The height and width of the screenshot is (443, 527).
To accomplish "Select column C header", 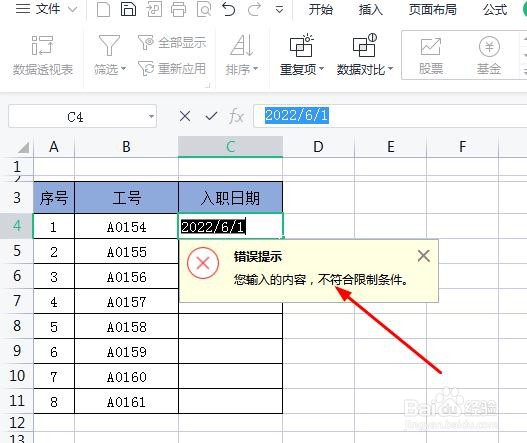I will [230, 147].
